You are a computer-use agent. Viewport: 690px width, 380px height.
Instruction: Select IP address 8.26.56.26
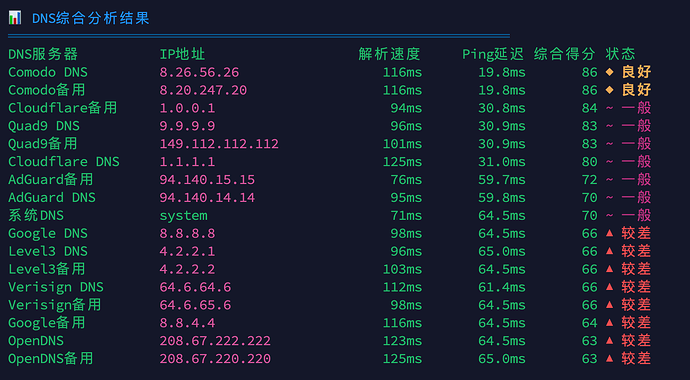(199, 72)
